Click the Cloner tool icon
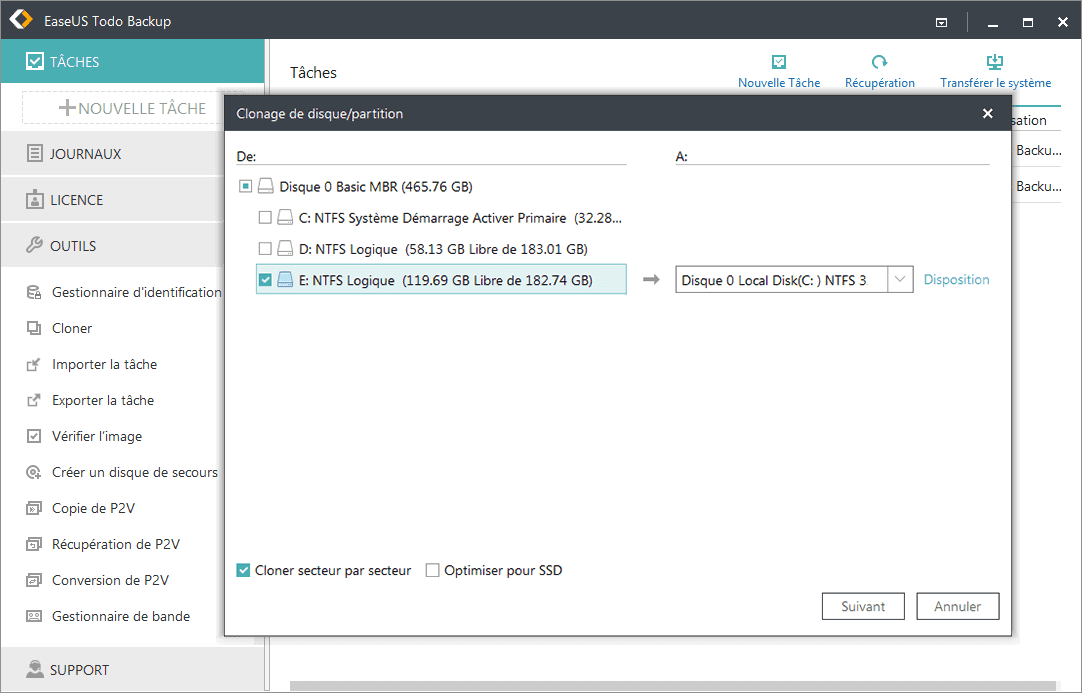1082x693 pixels. [34, 329]
